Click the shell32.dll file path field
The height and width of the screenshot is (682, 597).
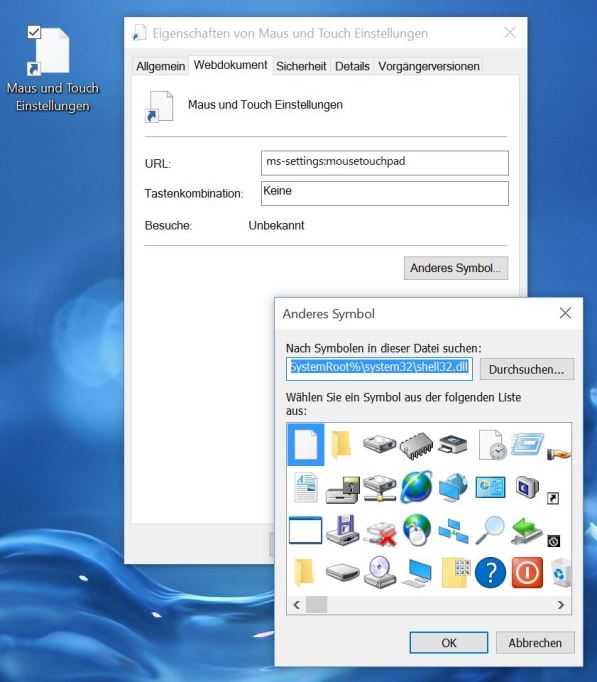tap(379, 369)
